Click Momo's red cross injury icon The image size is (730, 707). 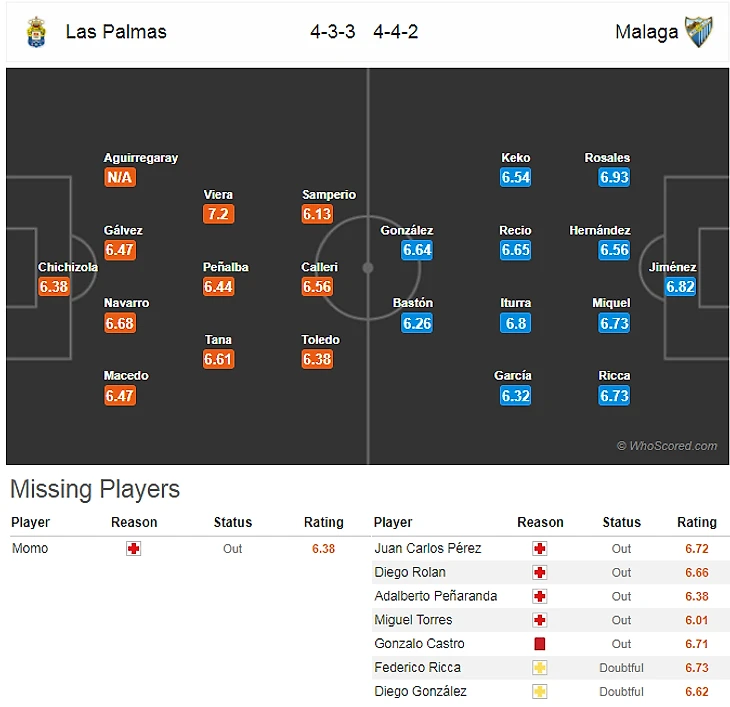point(134,549)
